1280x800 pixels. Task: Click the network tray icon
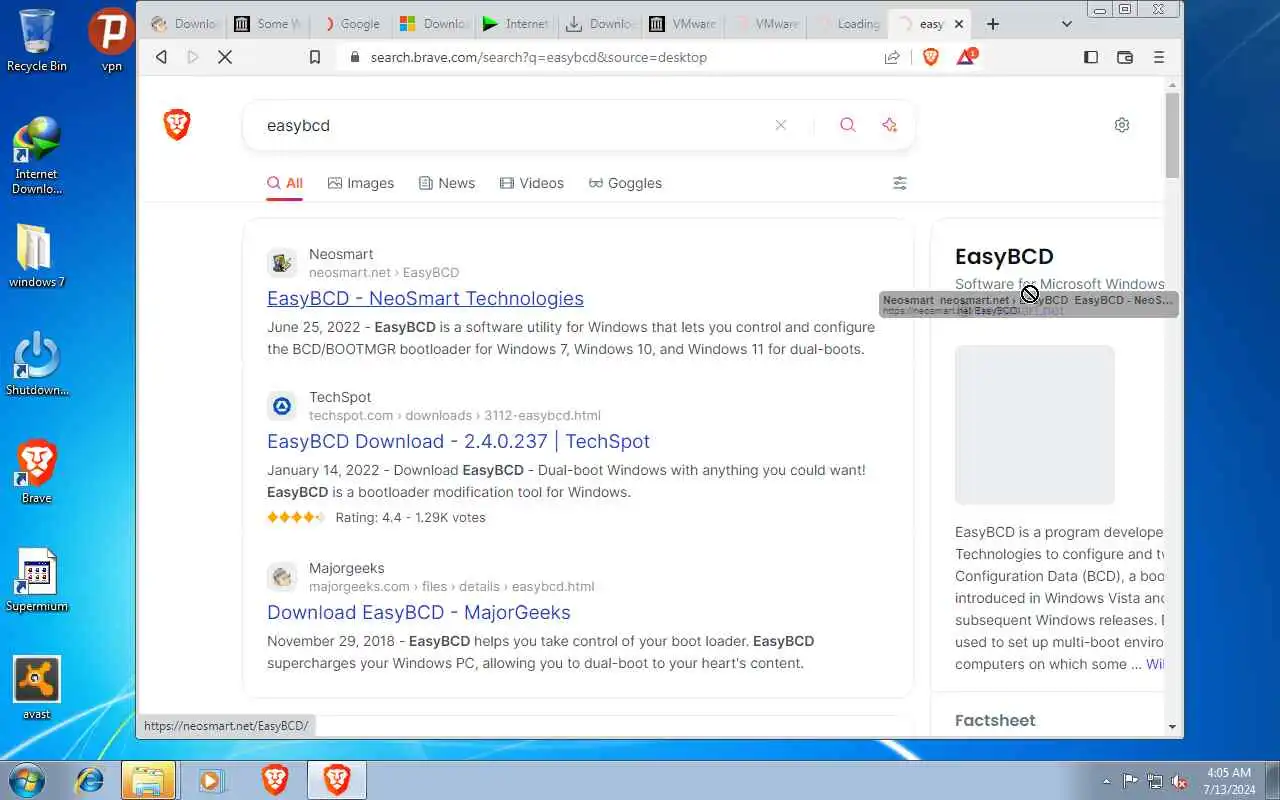click(x=1155, y=782)
